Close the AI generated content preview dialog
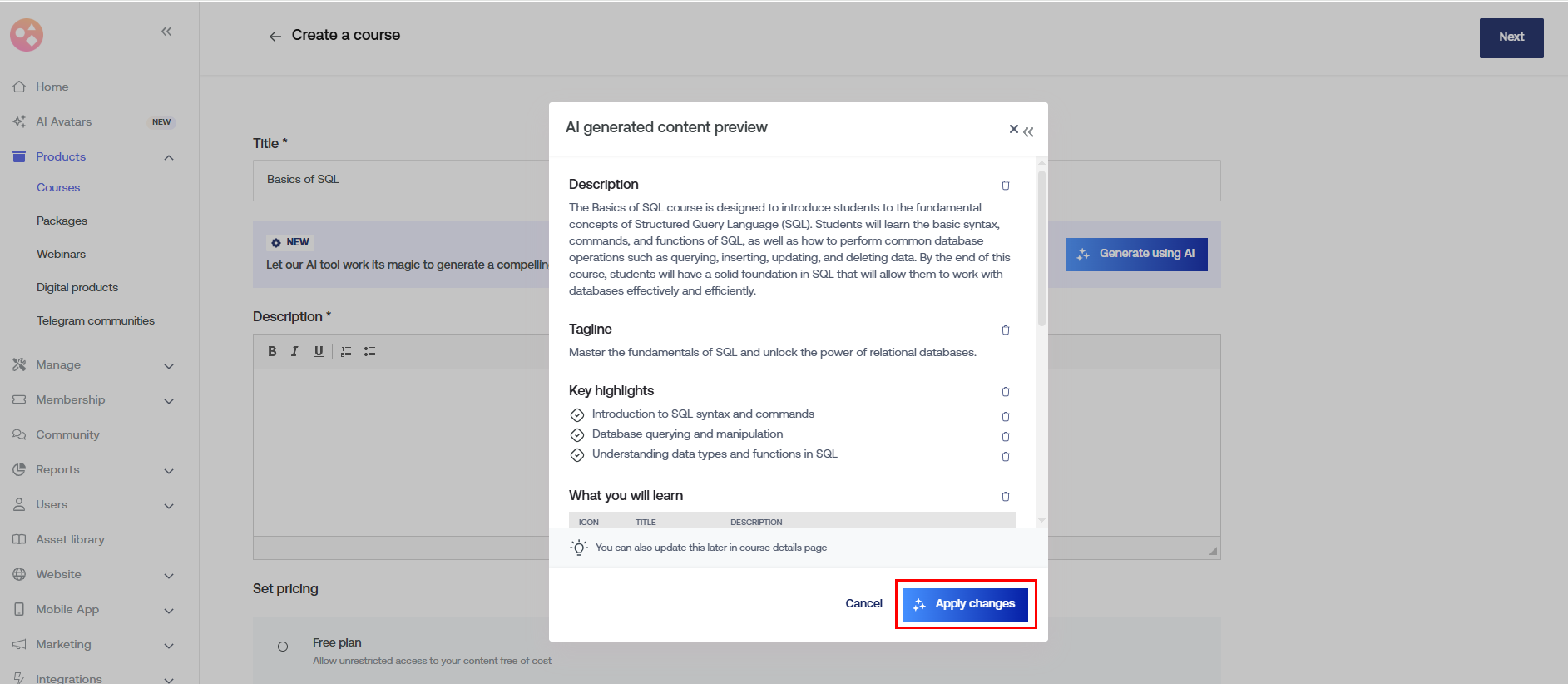 1013,129
